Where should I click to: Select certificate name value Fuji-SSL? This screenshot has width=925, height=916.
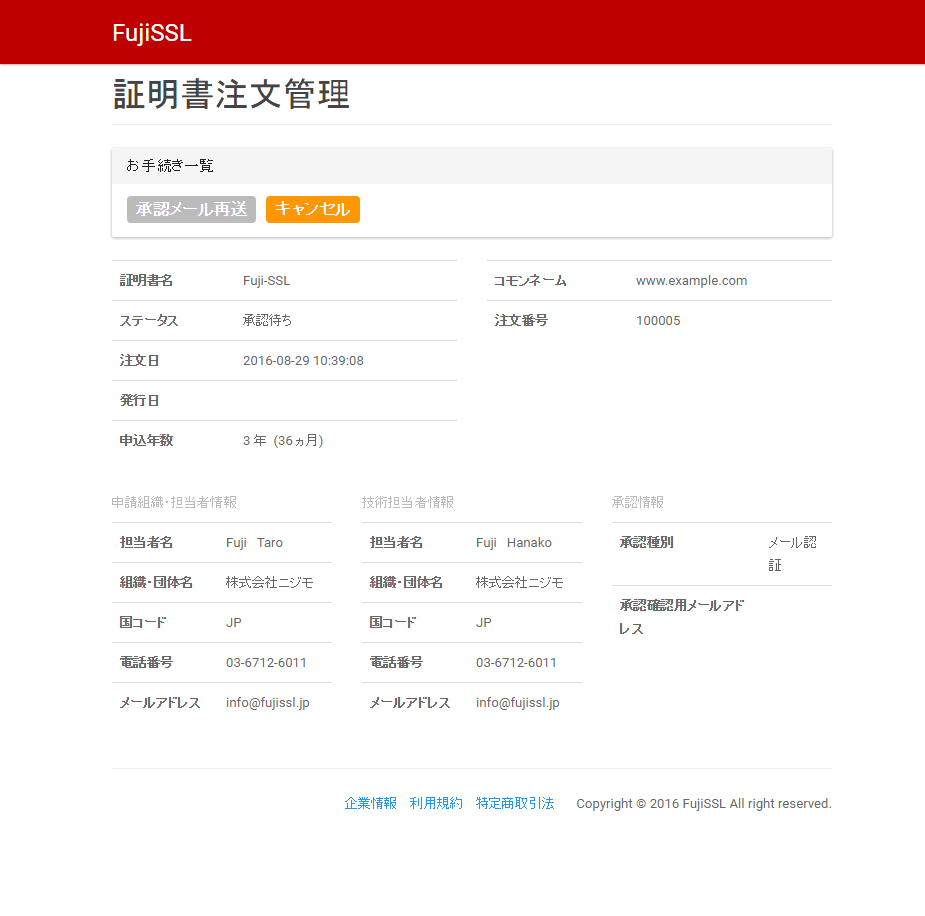click(267, 281)
